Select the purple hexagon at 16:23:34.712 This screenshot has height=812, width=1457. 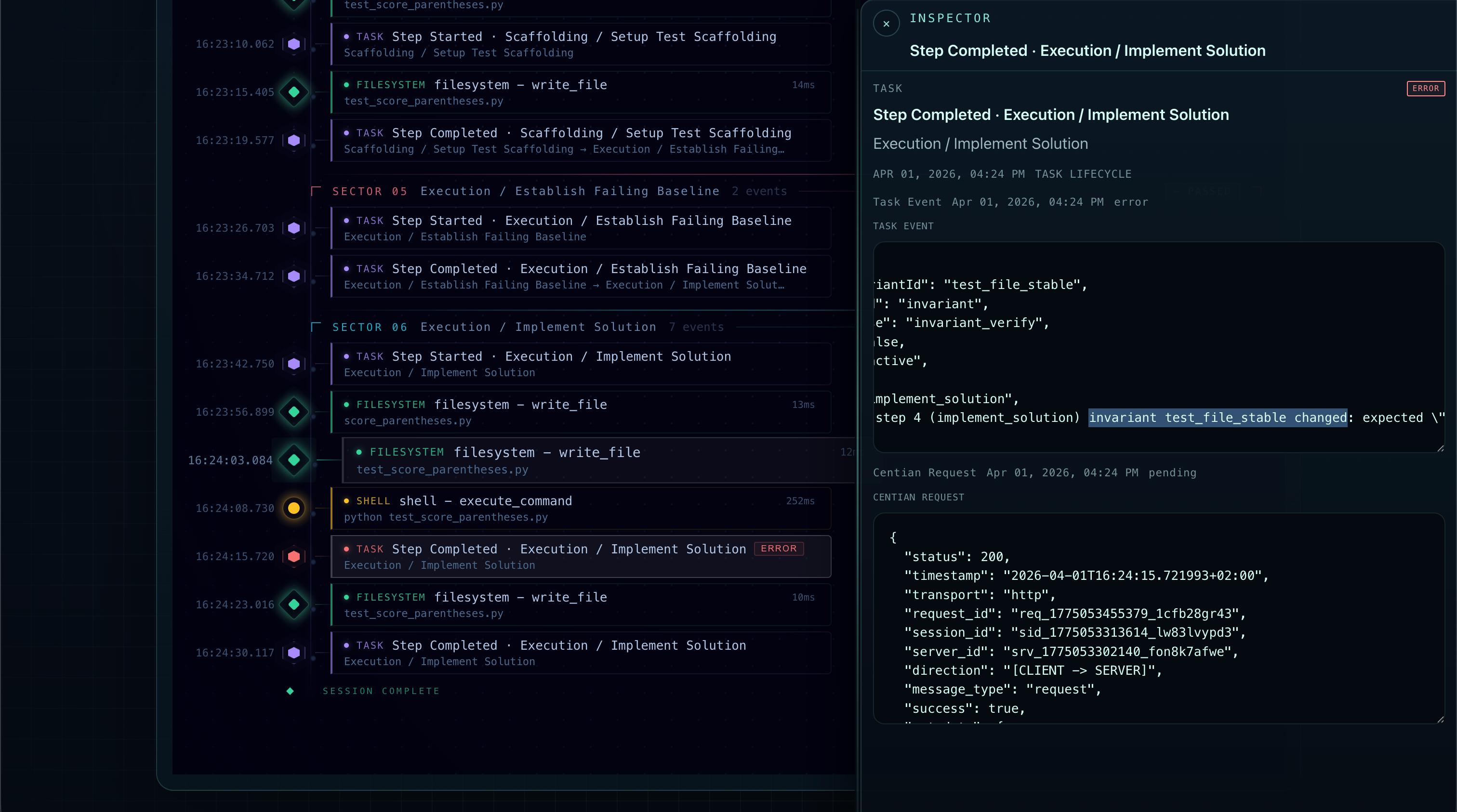(293, 276)
